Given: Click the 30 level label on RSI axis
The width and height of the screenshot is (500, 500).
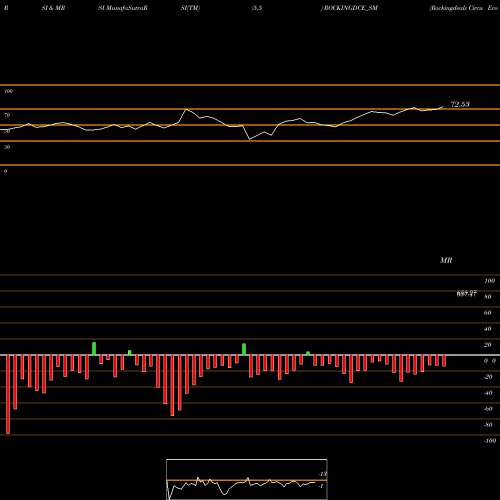Looking at the screenshot, I should click(7, 147).
